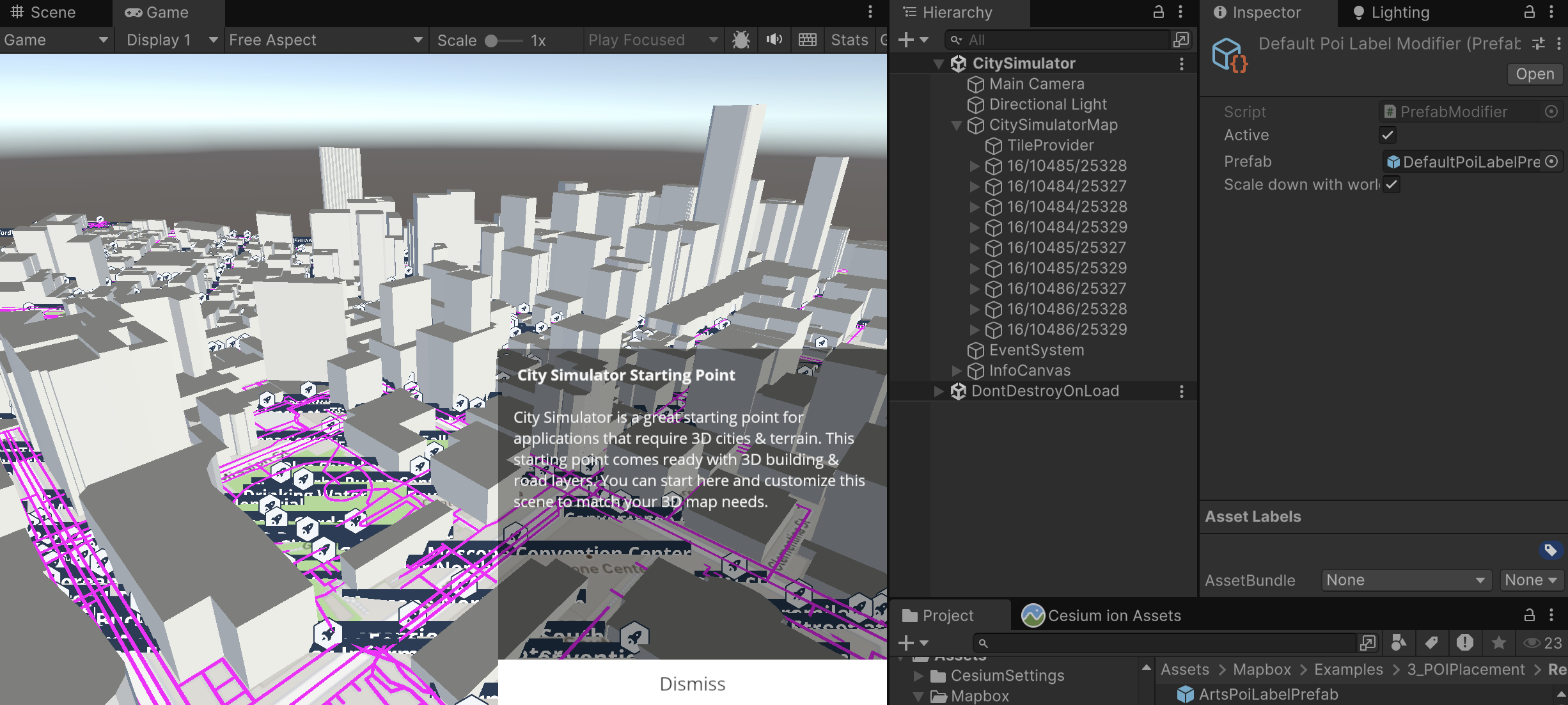Lock the Project panel

pyautogui.click(x=1529, y=615)
